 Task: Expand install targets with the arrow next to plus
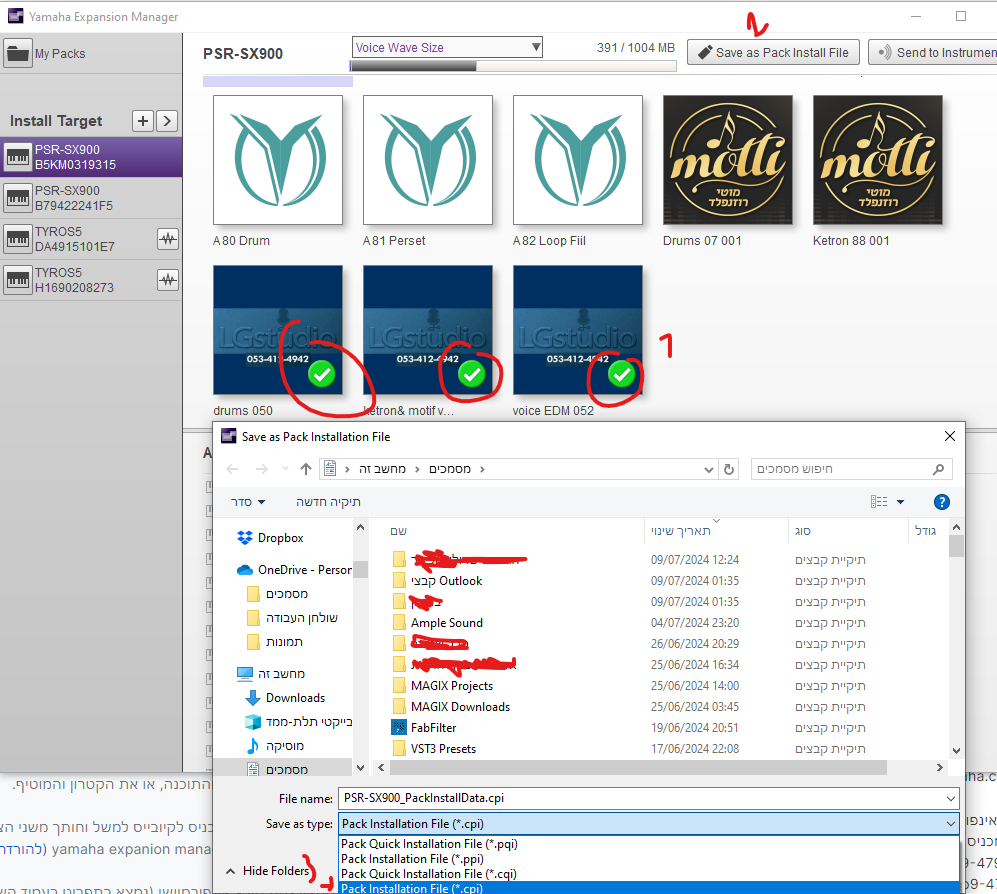pos(167,121)
